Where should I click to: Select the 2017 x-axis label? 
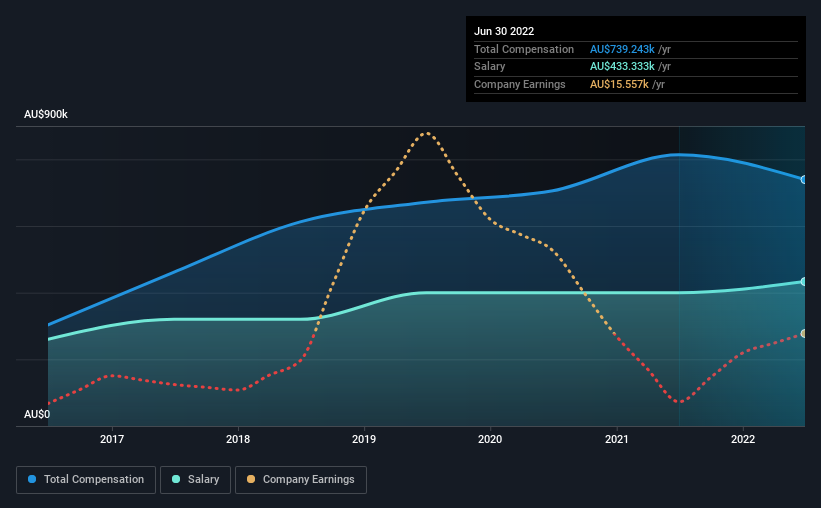(x=112, y=439)
